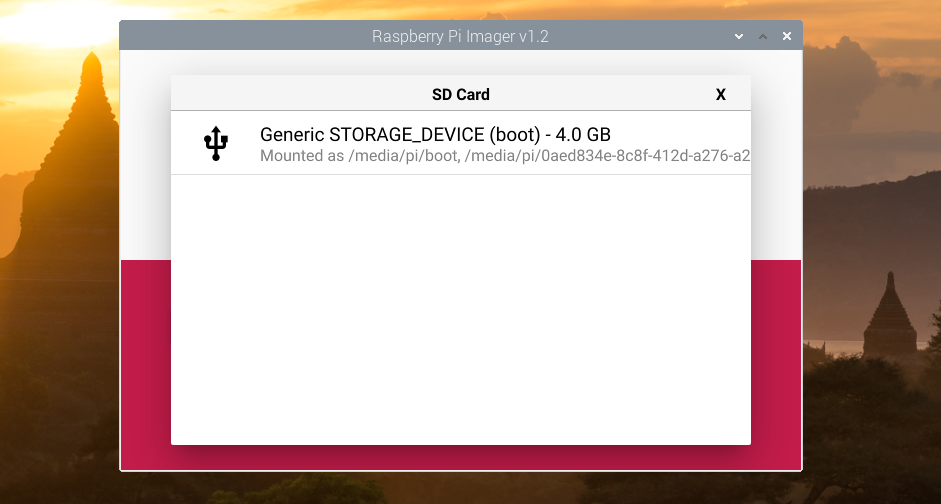941x504 pixels.
Task: Click the red panel right of dialog
Action: click(776, 365)
